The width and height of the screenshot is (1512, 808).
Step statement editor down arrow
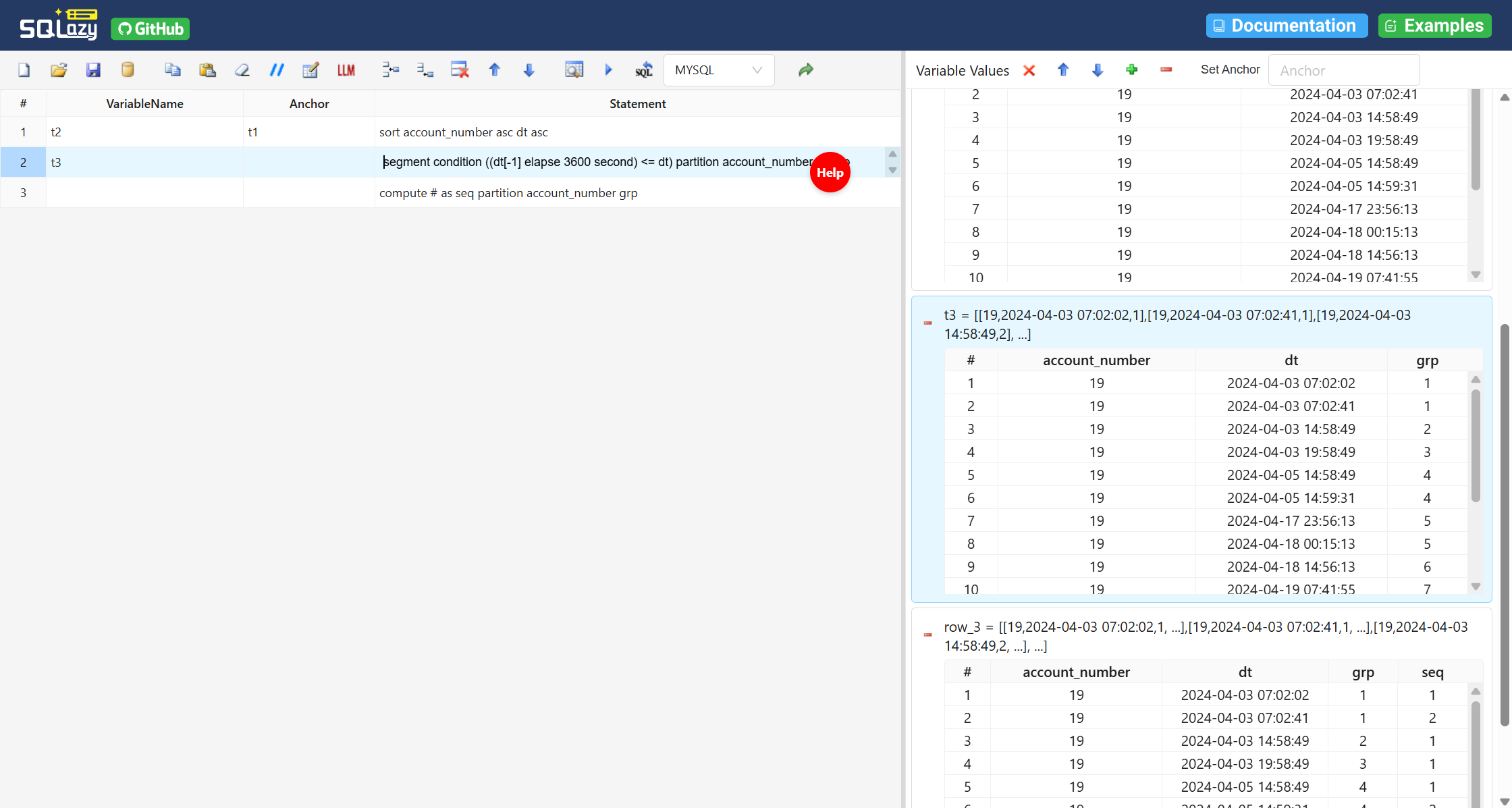coord(892,170)
